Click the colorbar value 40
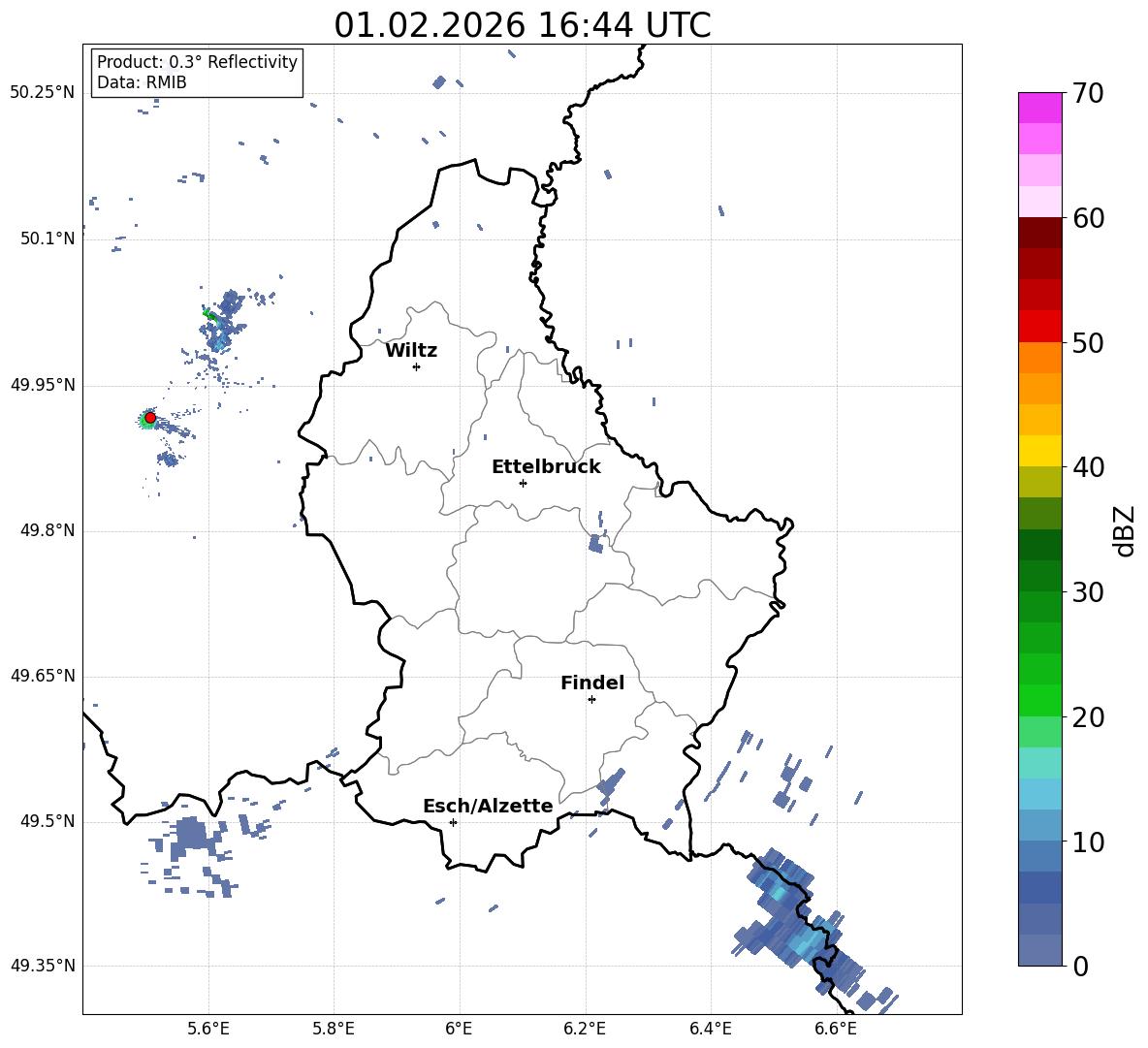This screenshot has width=1148, height=1048. (1088, 467)
